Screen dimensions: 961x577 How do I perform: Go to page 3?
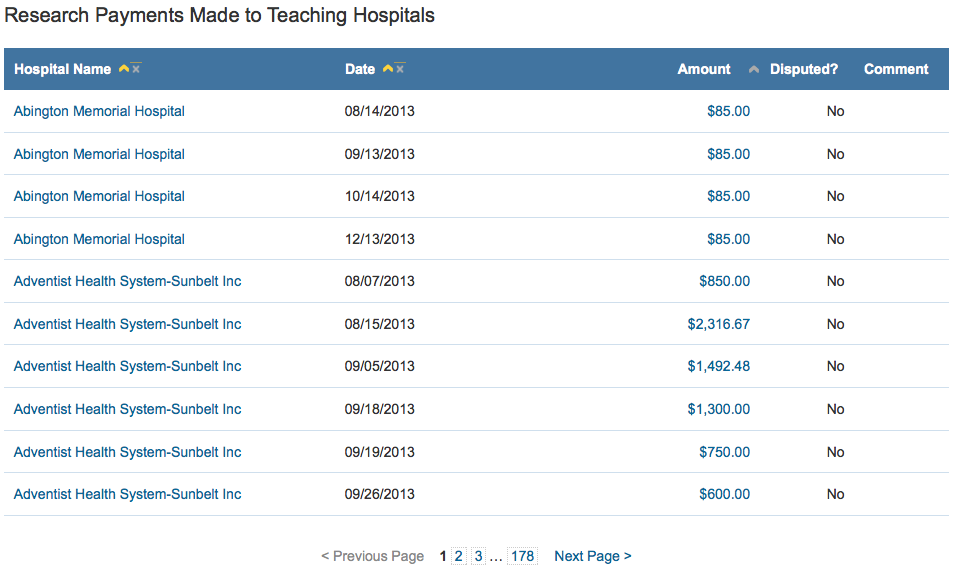478,556
